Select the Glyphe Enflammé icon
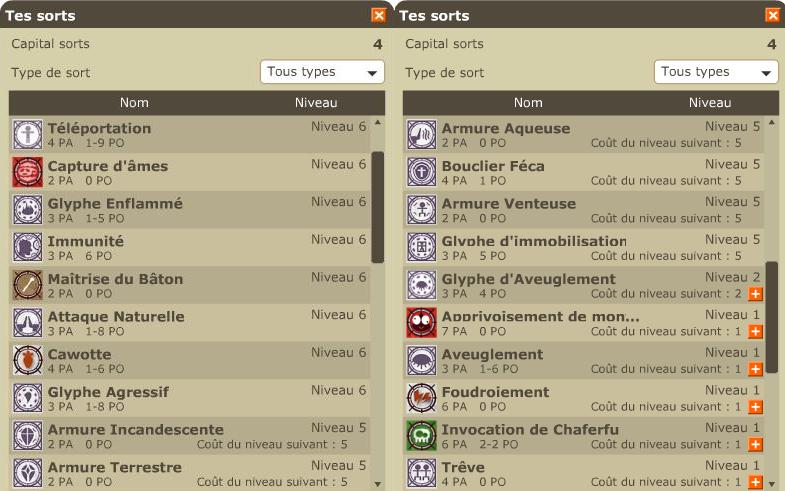The height and width of the screenshot is (491, 785). [x=28, y=209]
